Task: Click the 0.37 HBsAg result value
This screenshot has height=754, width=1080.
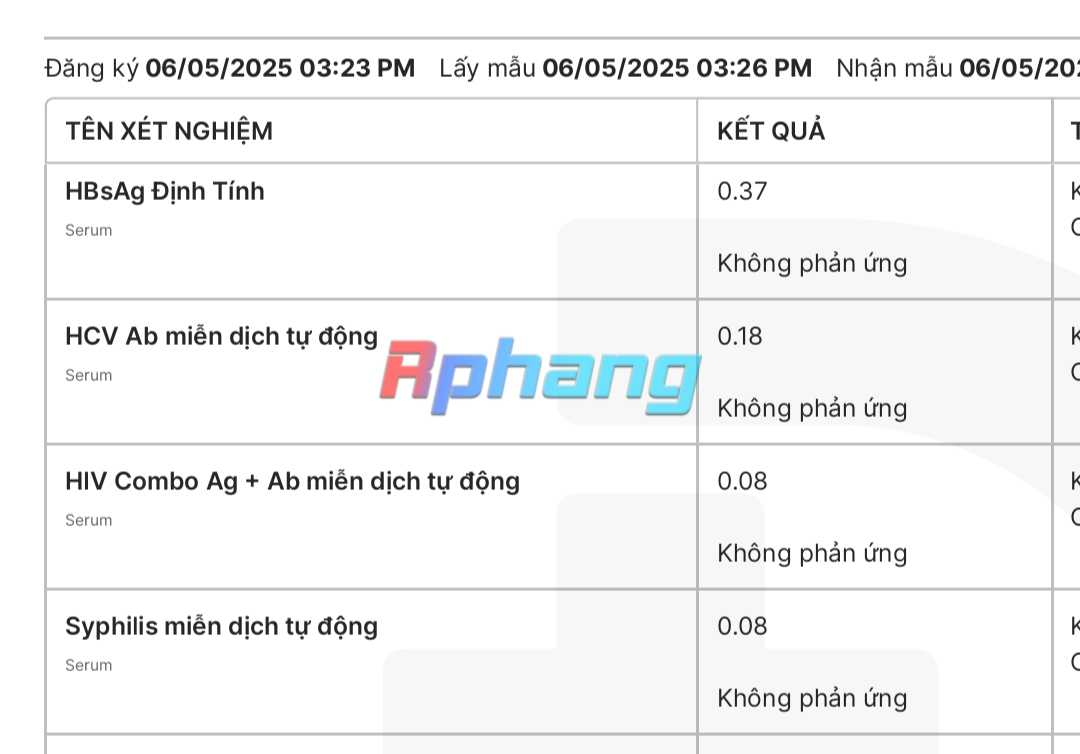Action: [742, 191]
